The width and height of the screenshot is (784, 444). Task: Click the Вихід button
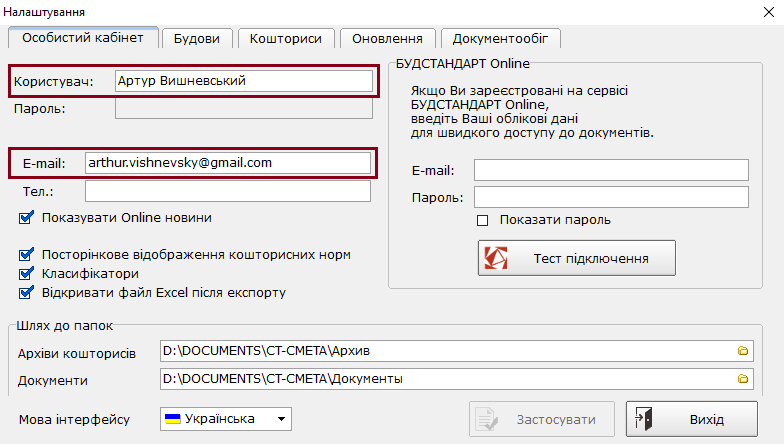point(692,419)
